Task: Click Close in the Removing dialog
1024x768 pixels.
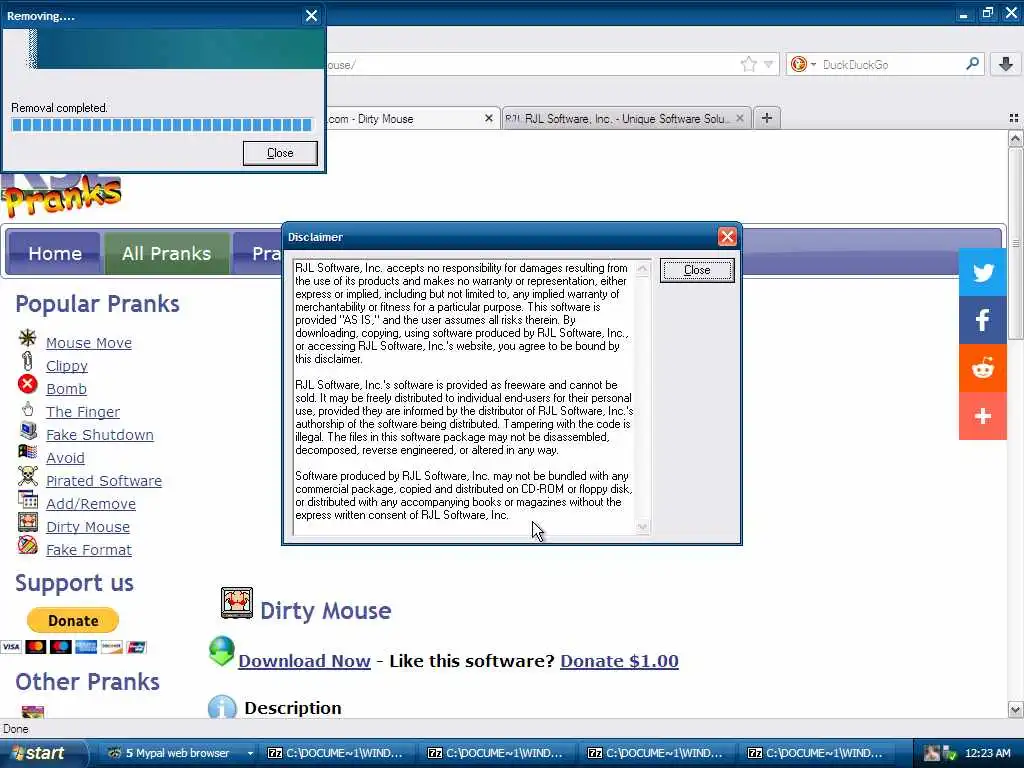Action: click(x=280, y=153)
